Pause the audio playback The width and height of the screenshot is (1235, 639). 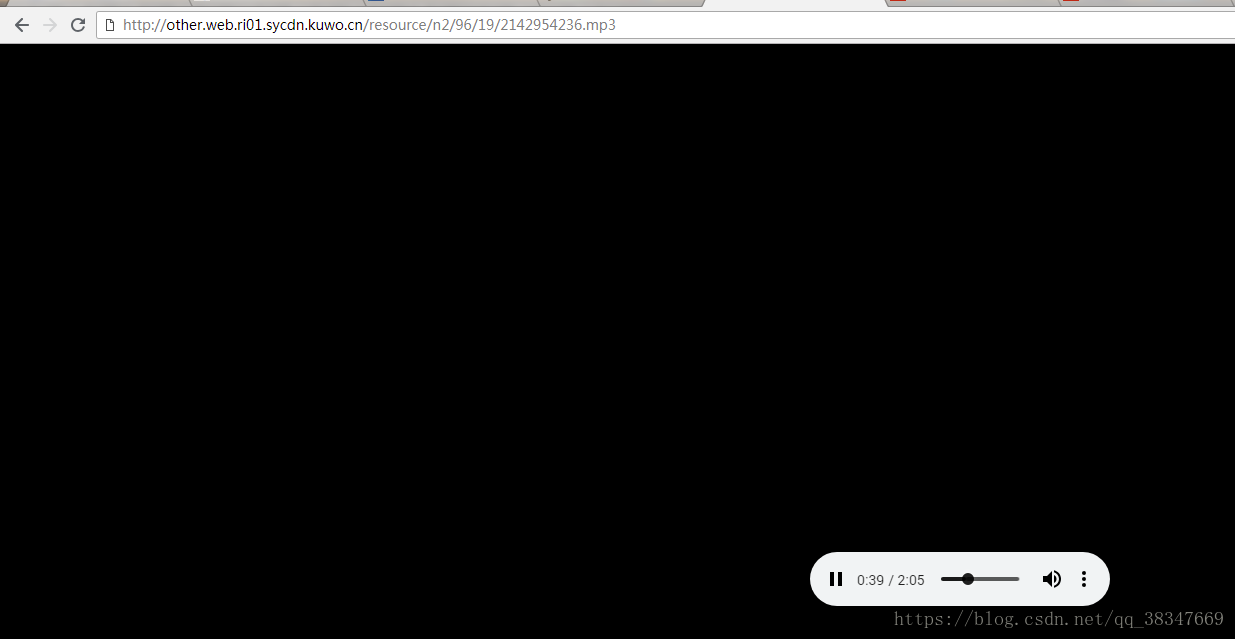point(836,579)
